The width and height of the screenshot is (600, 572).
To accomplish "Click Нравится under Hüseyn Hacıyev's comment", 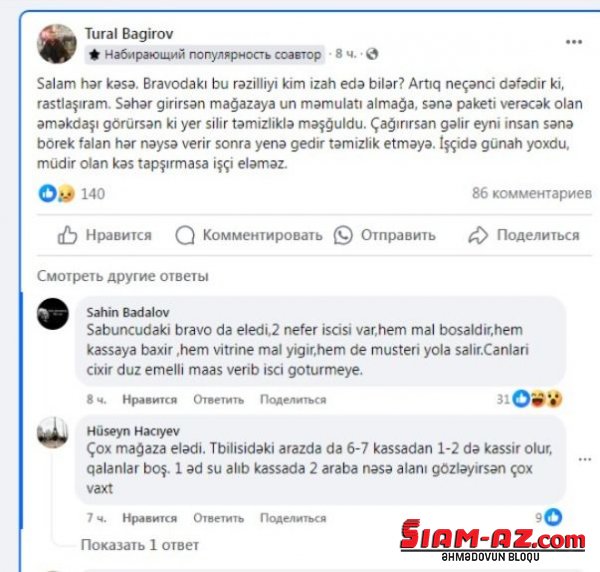I will (150, 518).
